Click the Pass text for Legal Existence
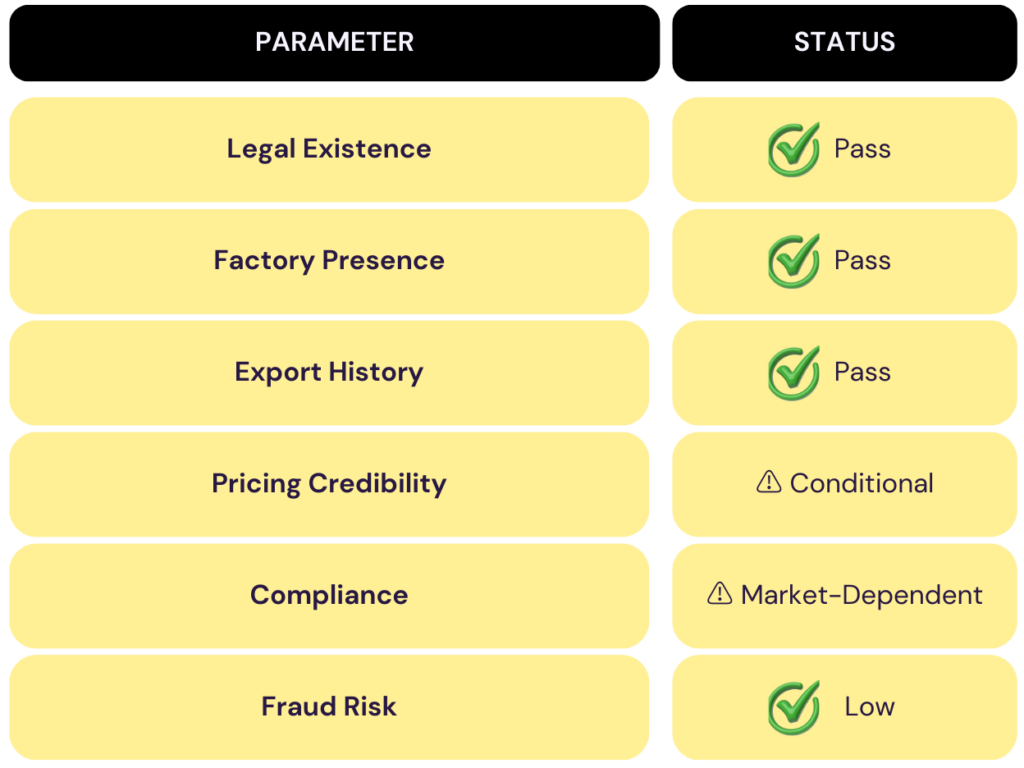Screen dimensions: 1024x768 point(862,149)
